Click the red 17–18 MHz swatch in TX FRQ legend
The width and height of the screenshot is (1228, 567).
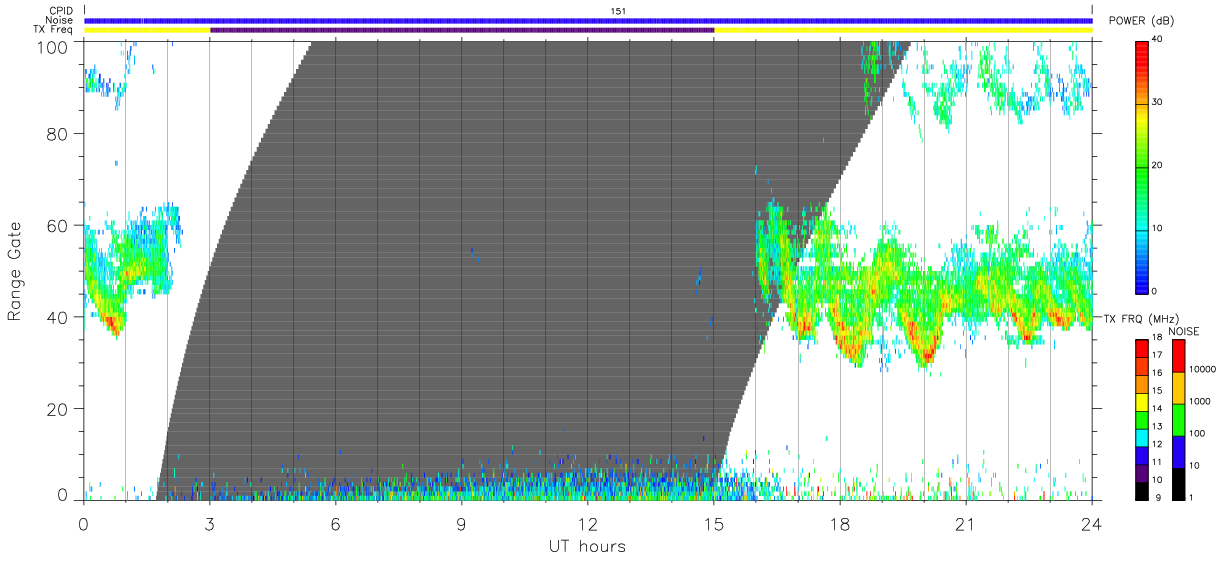click(1142, 349)
